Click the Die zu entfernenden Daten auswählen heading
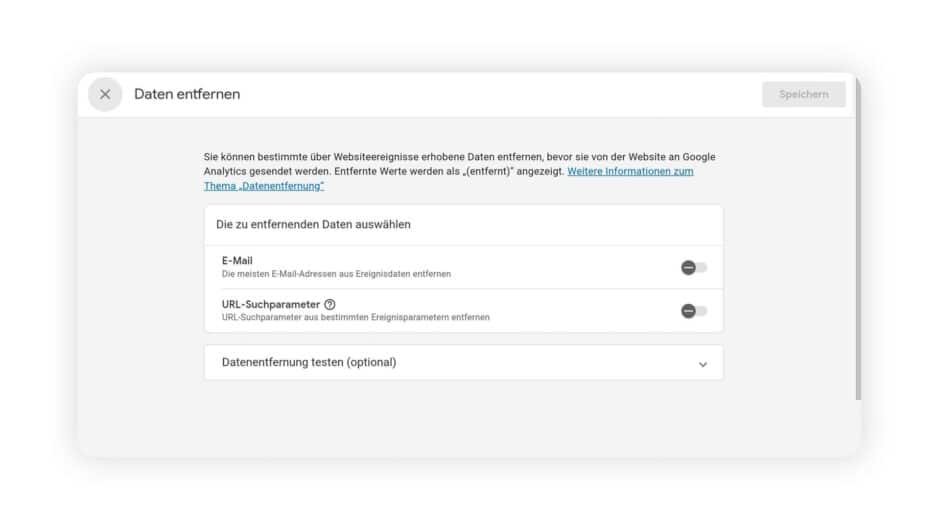The image size is (940, 529). [x=314, y=224]
